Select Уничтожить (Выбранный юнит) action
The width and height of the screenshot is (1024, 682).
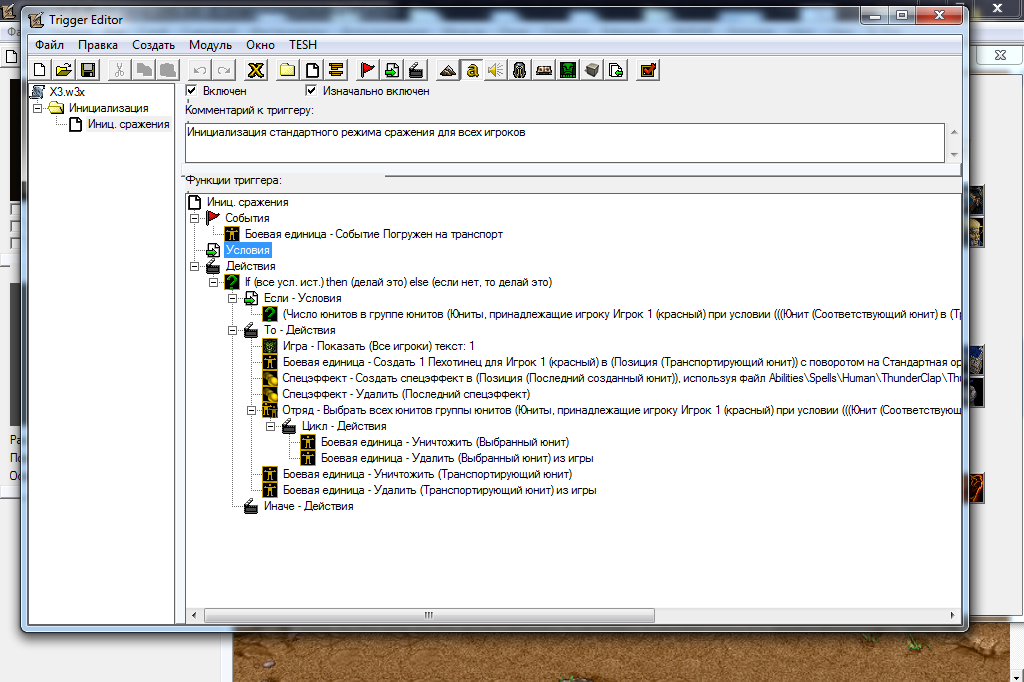[445, 442]
